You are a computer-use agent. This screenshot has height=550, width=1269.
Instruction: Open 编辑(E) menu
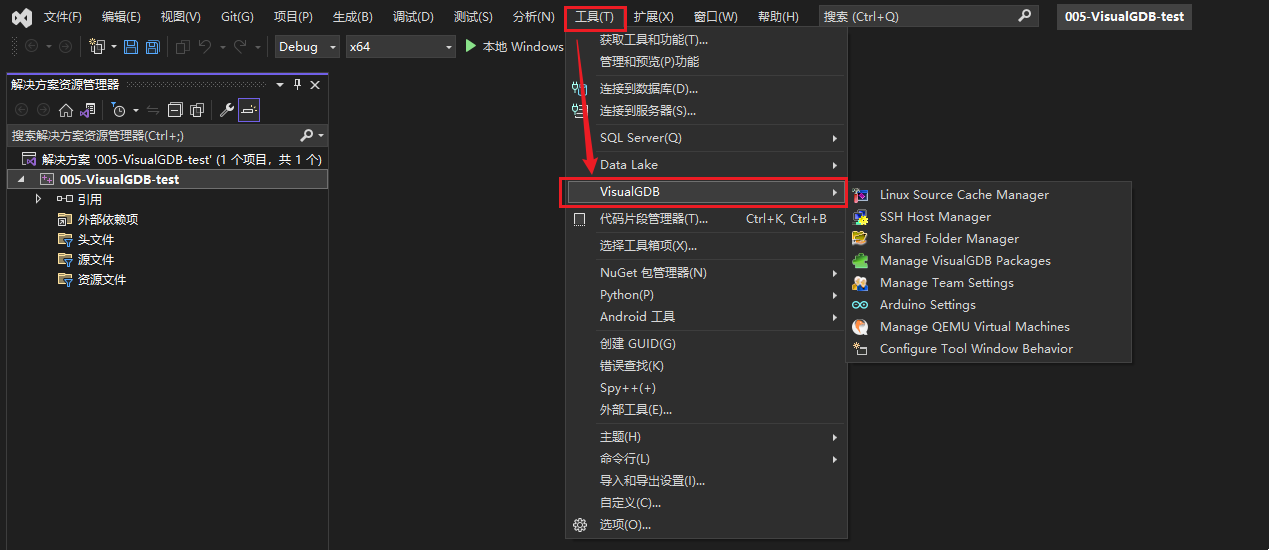click(x=121, y=17)
